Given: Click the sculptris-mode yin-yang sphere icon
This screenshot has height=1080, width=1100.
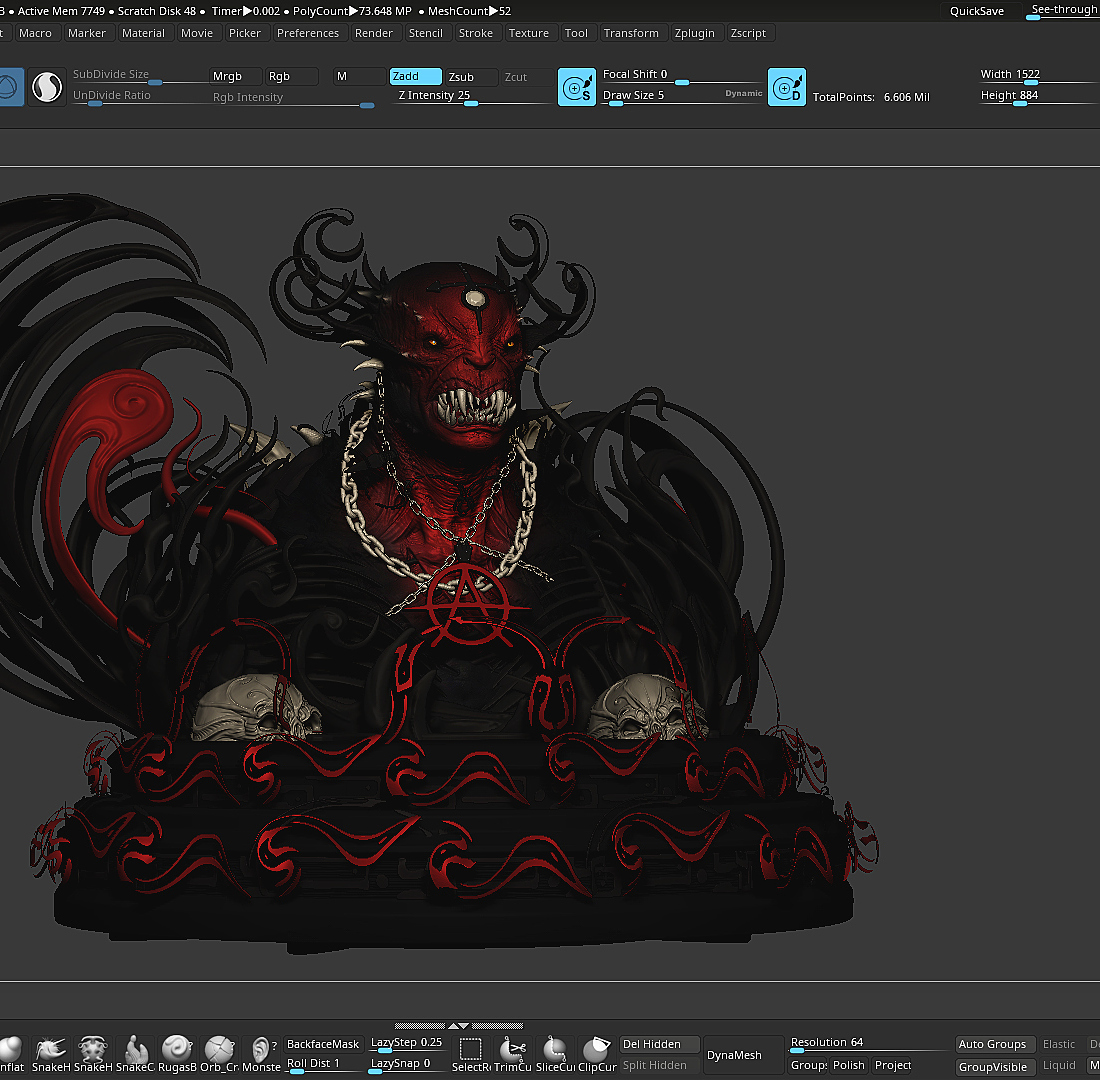Looking at the screenshot, I should pos(47,88).
